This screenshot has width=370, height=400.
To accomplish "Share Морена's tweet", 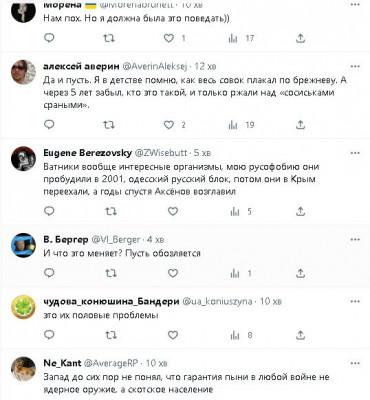I will [x=300, y=38].
